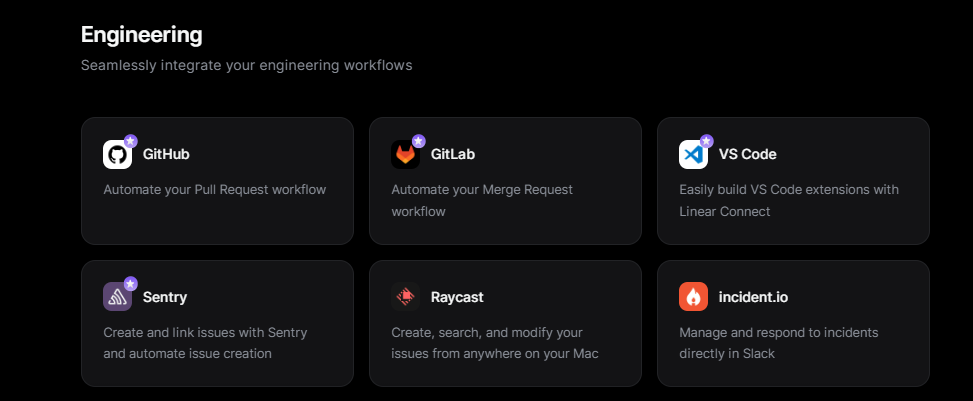Open the GitHub integration title link
The height and width of the screenshot is (401, 973).
pyautogui.click(x=166, y=155)
